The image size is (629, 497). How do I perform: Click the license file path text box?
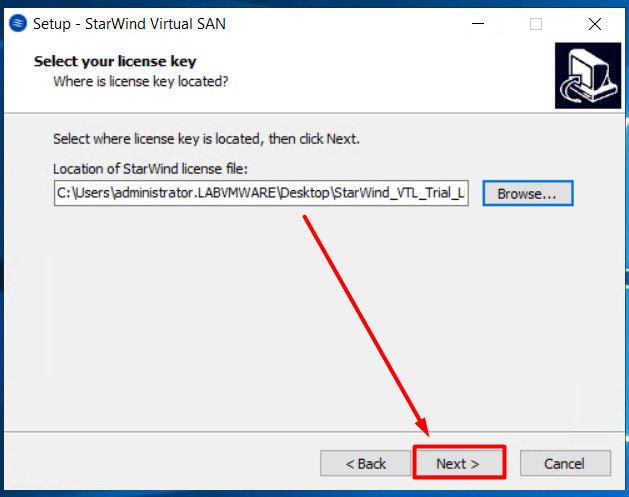260,194
